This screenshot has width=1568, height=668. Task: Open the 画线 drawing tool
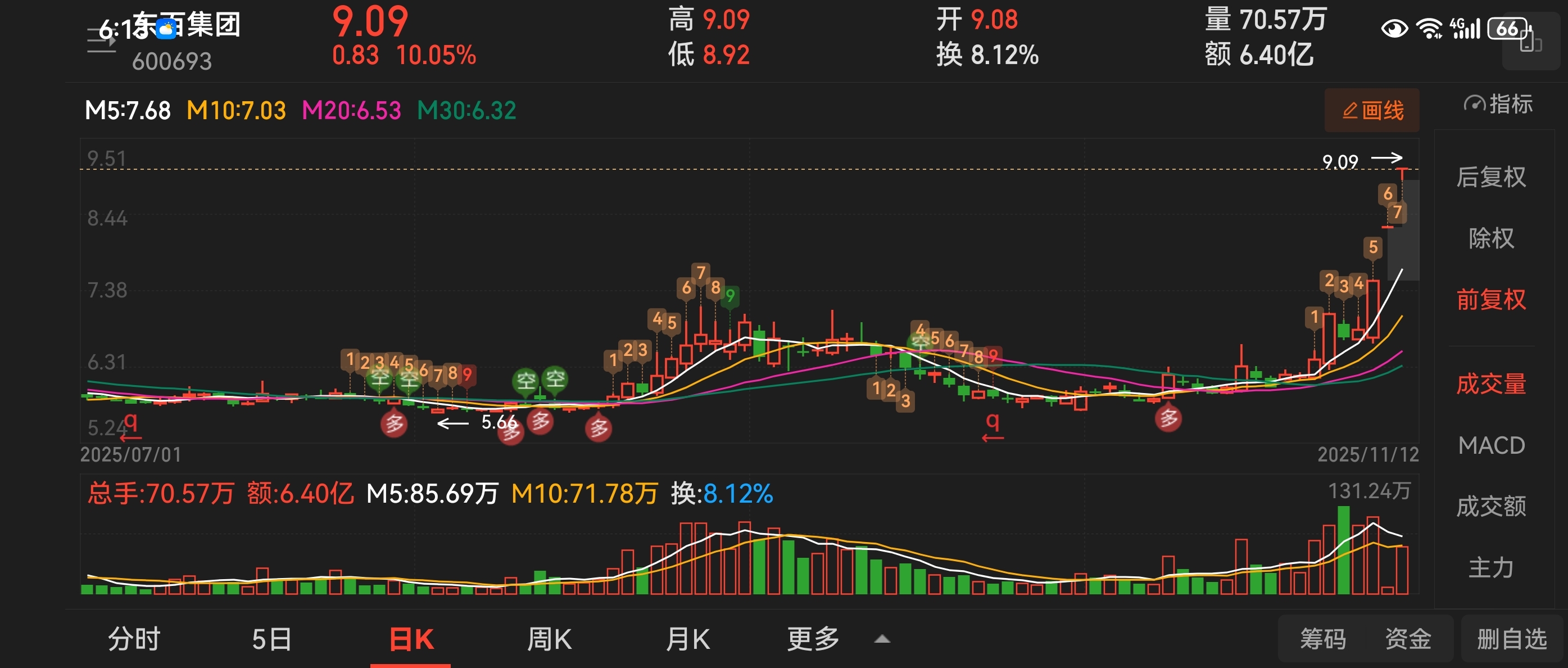tap(1371, 110)
